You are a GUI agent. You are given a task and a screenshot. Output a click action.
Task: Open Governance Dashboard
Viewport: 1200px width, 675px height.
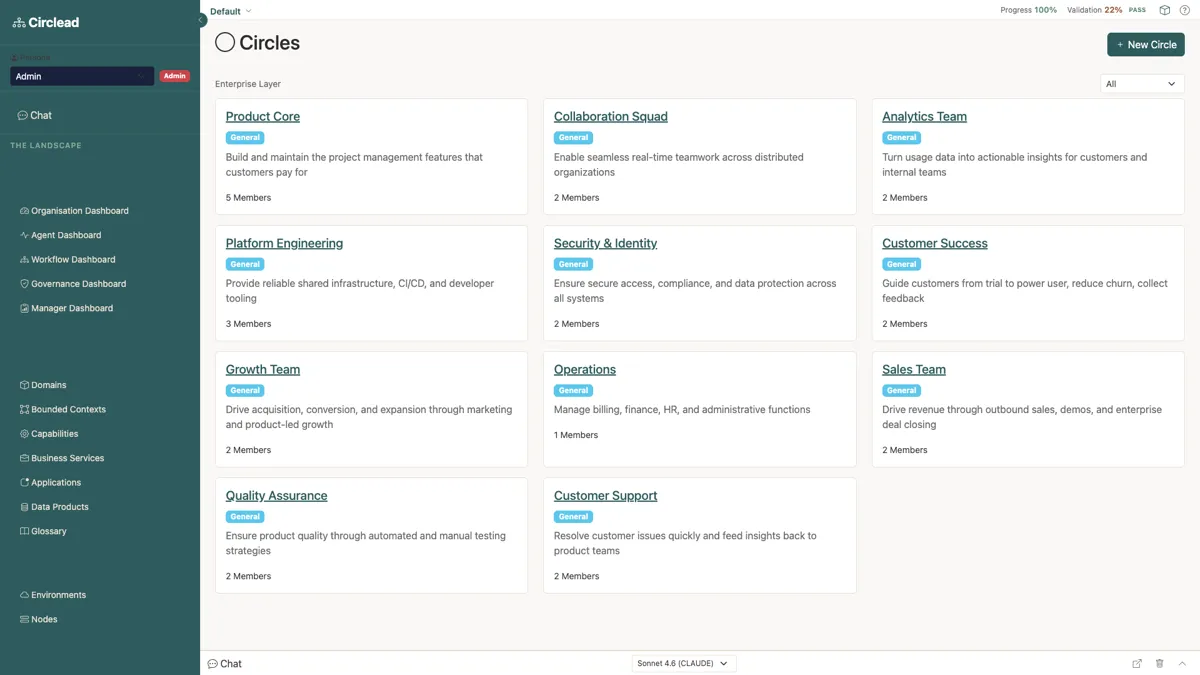pos(73,284)
